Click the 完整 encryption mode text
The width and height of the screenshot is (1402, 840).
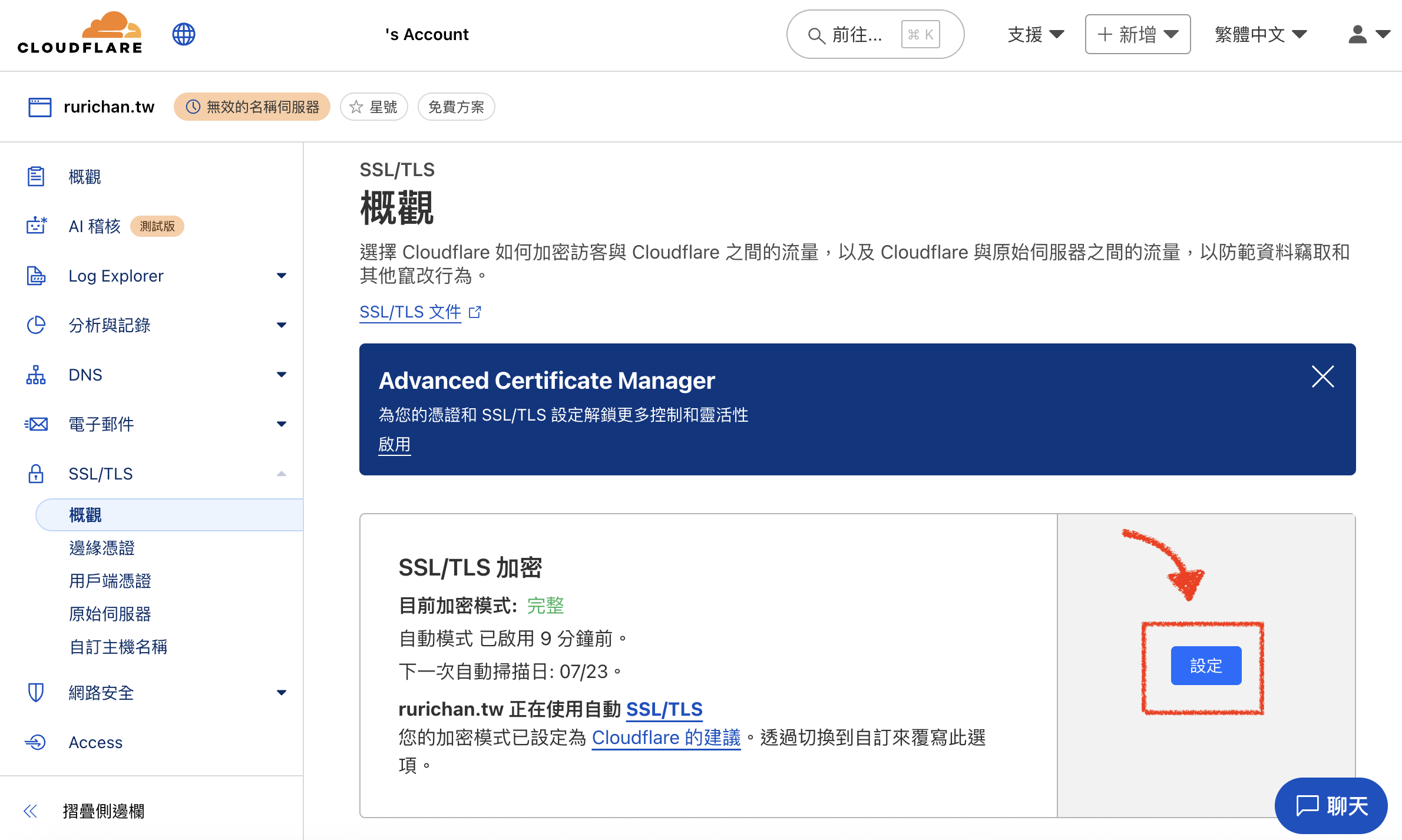click(x=545, y=606)
